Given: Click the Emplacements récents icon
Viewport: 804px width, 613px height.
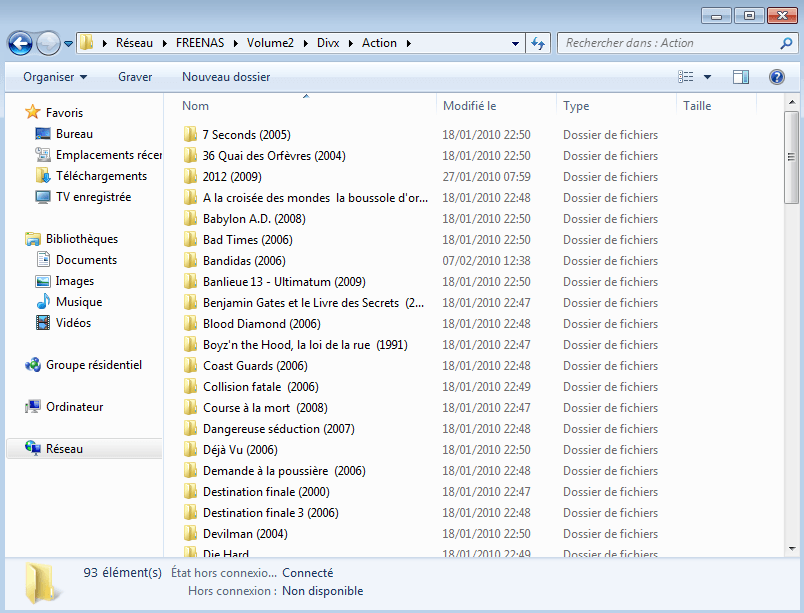Looking at the screenshot, I should point(43,154).
